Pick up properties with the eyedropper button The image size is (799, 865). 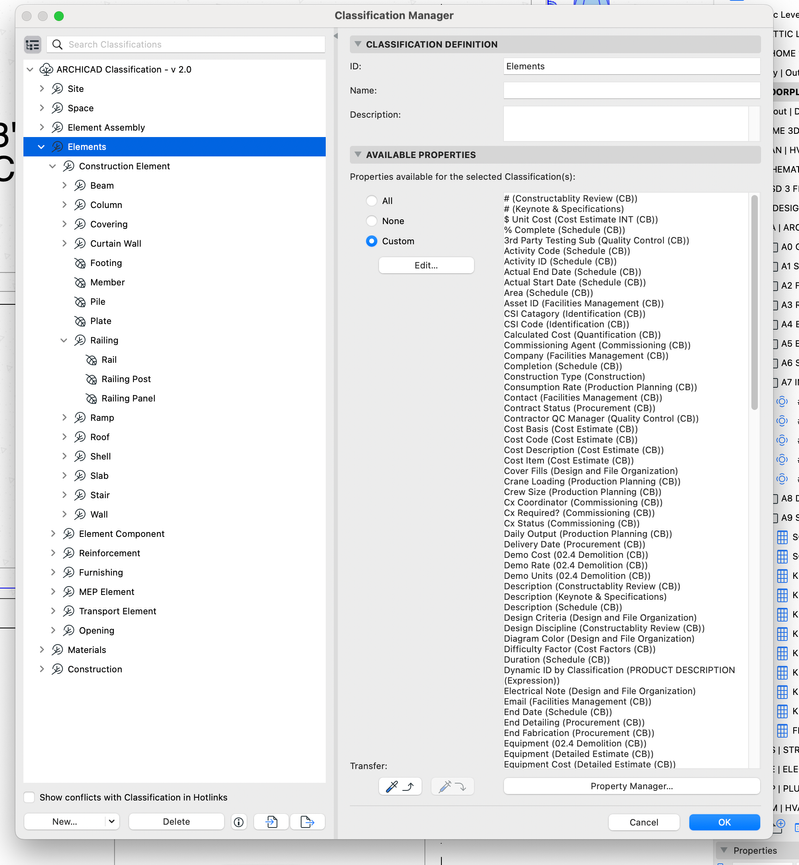coord(400,787)
